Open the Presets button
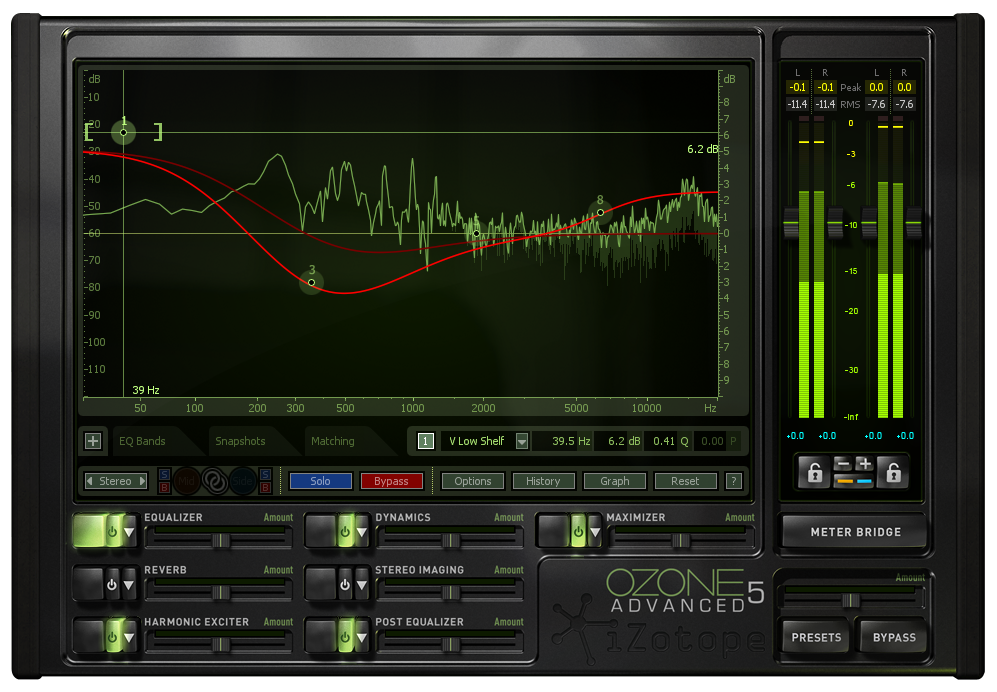997x692 pixels. (816, 637)
